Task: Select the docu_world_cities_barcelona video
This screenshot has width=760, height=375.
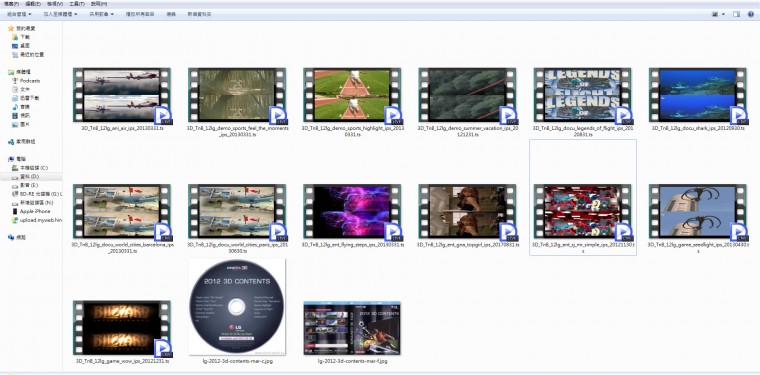Action: [122, 211]
